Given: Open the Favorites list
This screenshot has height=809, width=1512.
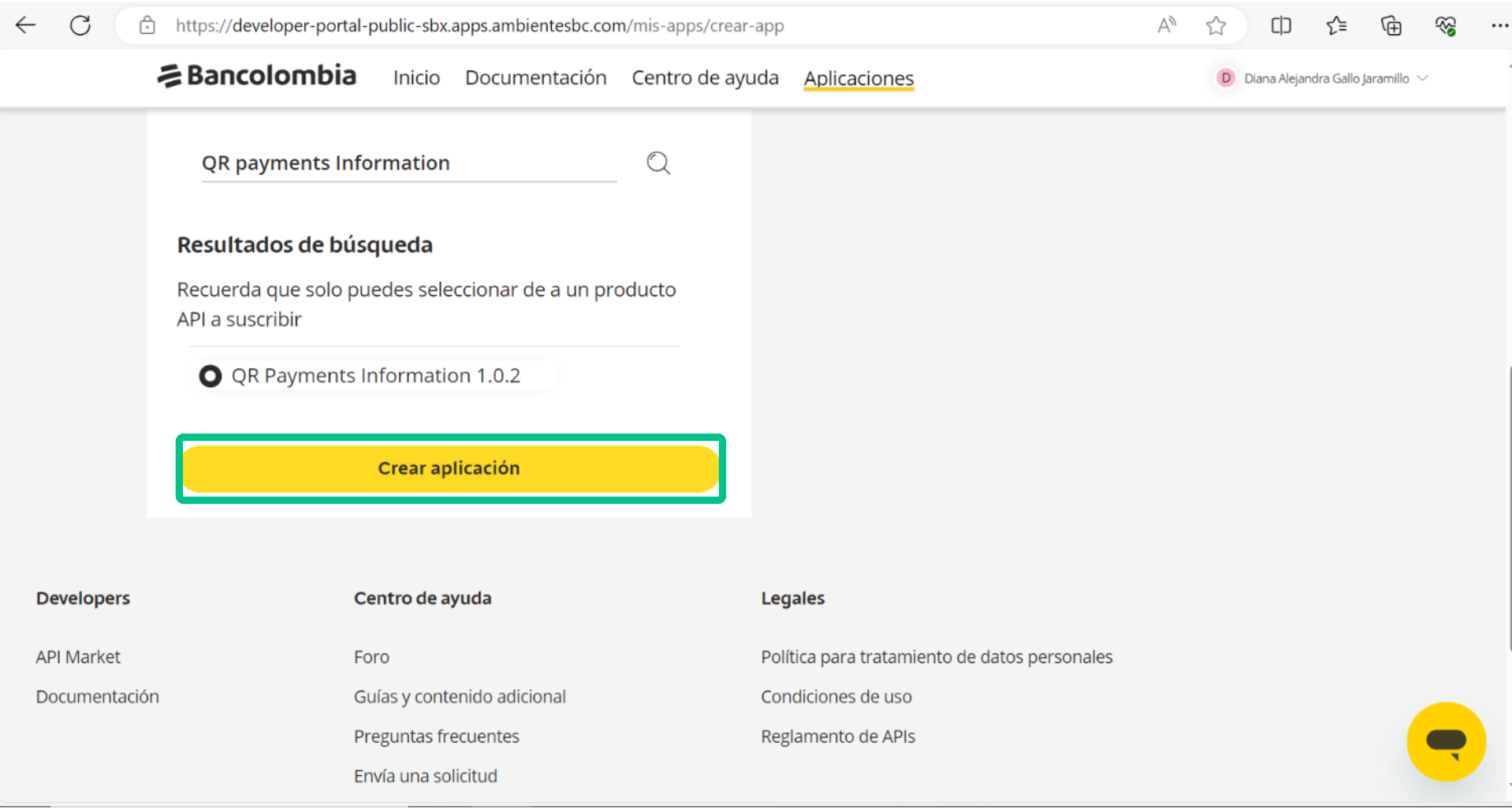Looking at the screenshot, I should (1337, 25).
